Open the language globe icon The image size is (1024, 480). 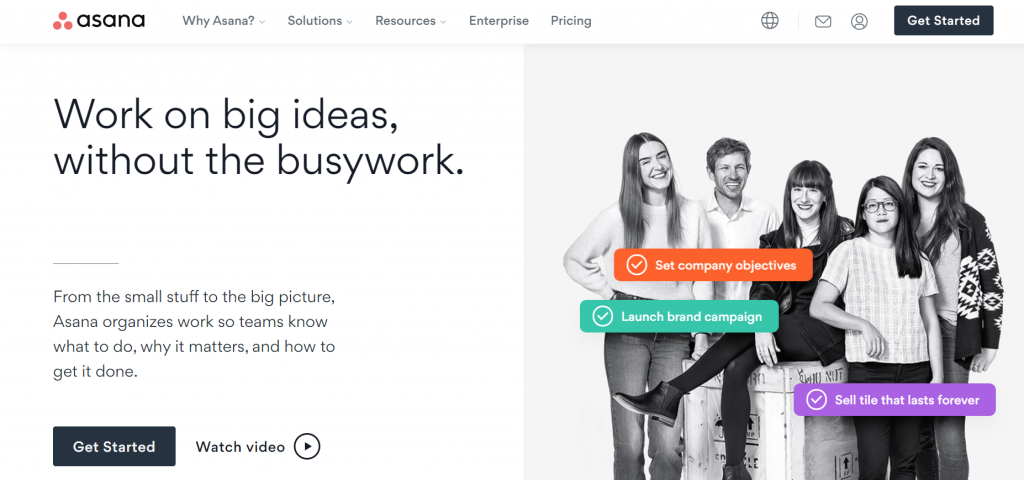[770, 21]
